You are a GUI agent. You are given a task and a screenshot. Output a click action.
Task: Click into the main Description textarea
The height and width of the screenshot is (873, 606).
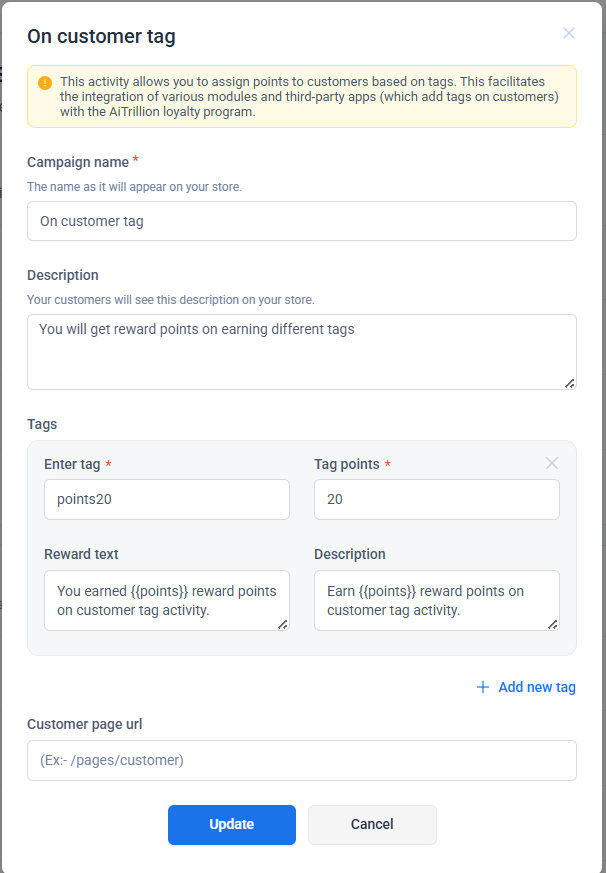coord(301,351)
